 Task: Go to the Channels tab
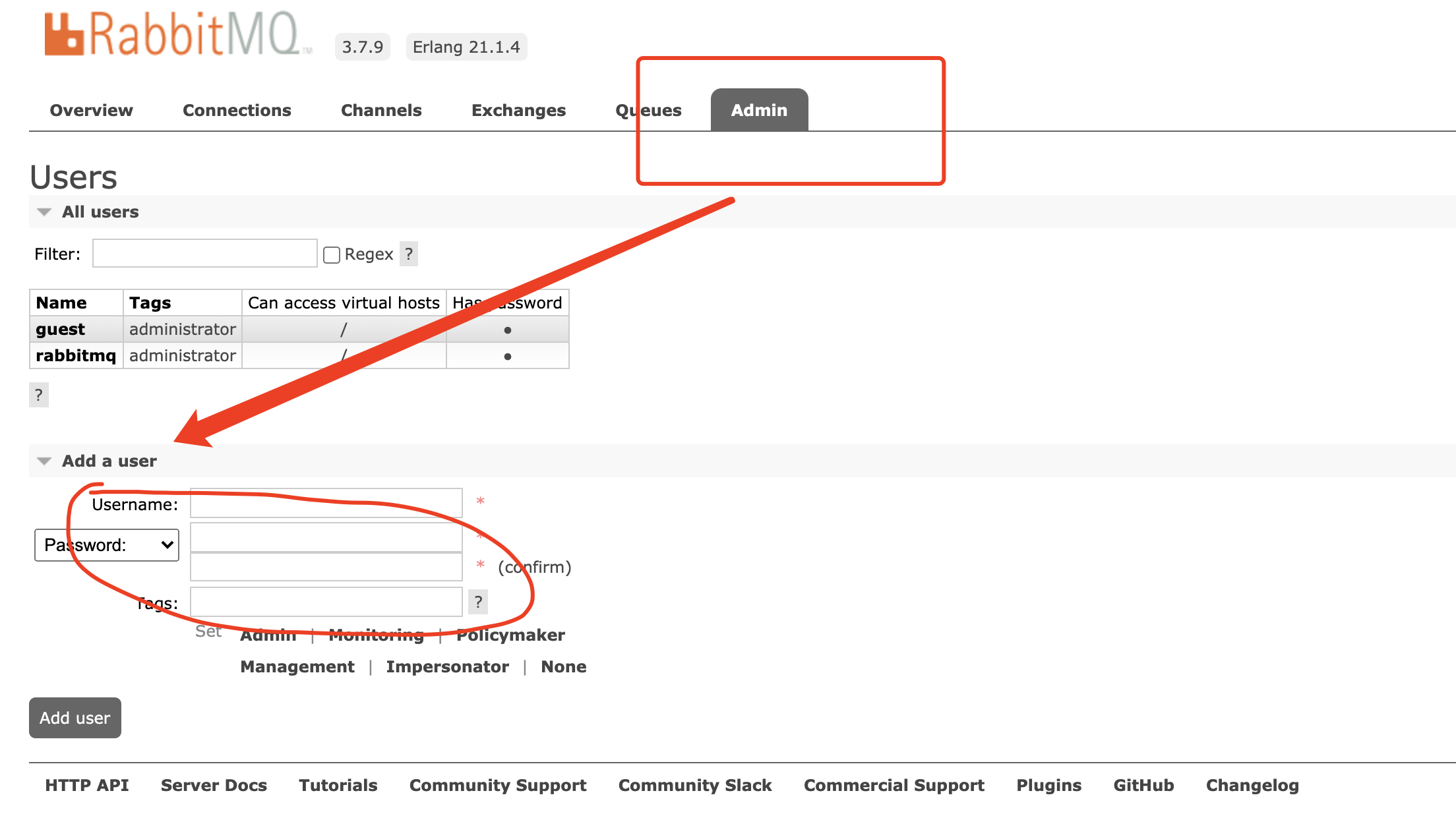(x=381, y=110)
